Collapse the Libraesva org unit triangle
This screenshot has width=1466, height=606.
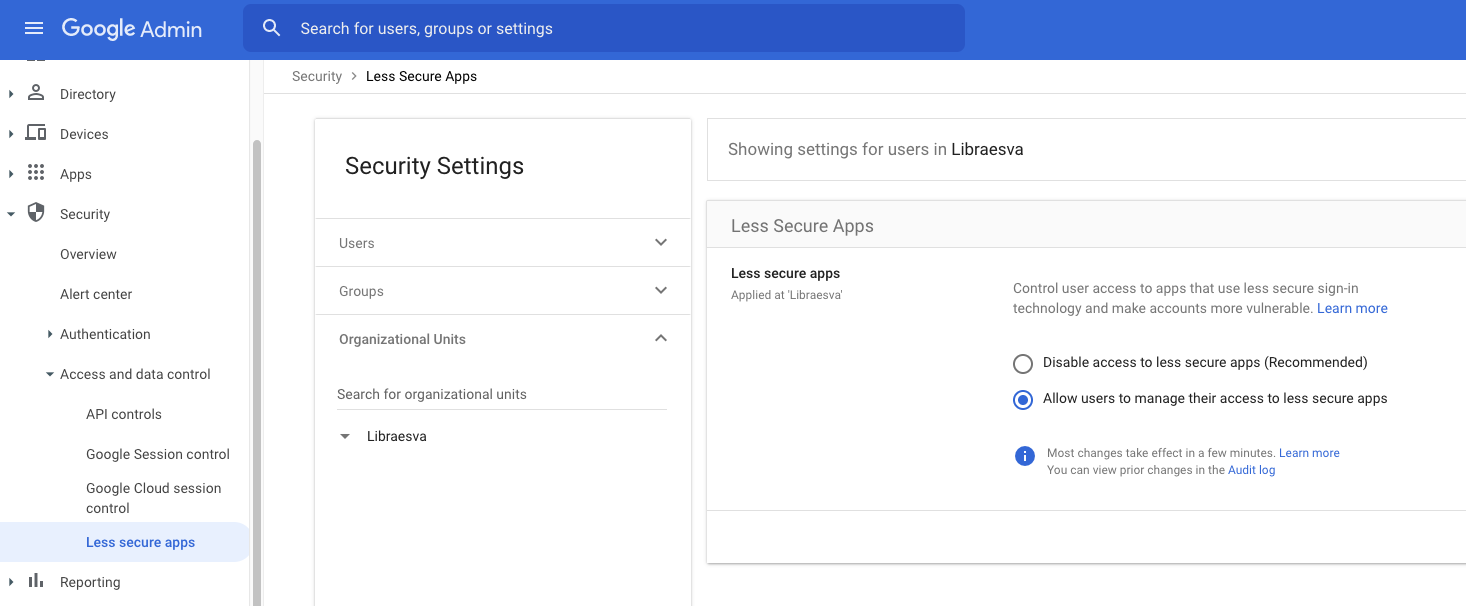click(345, 437)
